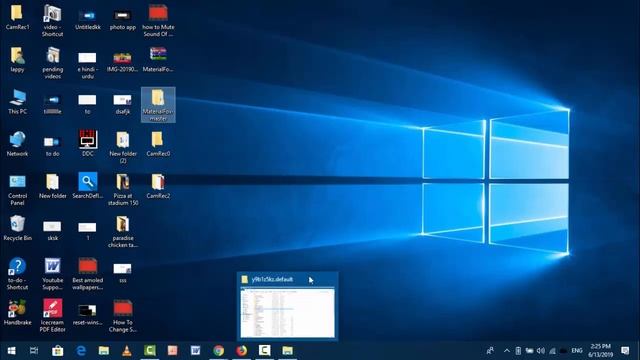
Task: Select the reset-wins desktop icon
Action: (88, 314)
